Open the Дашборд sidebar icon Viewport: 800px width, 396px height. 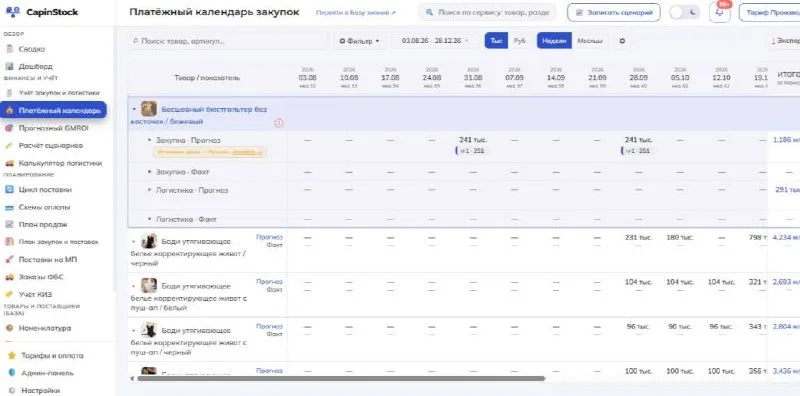point(9,66)
